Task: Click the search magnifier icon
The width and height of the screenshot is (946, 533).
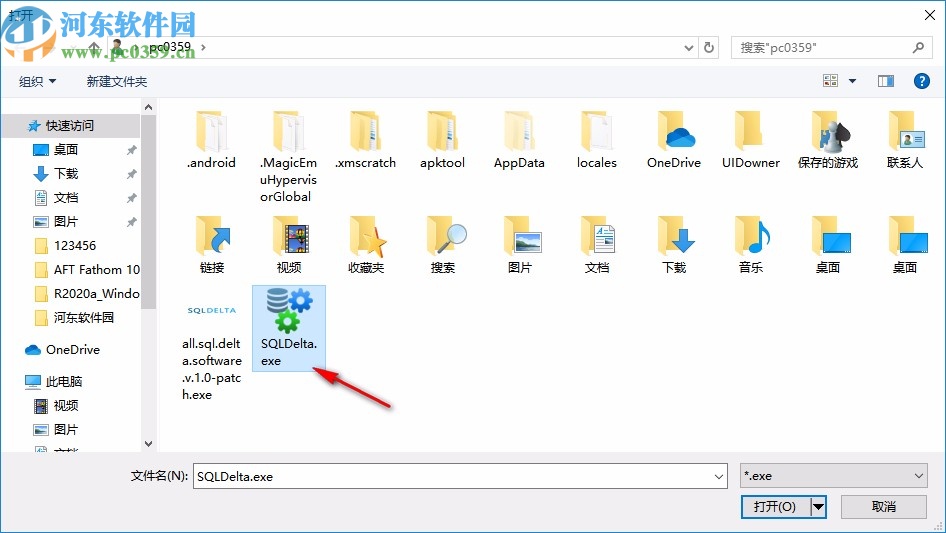Action: coord(918,47)
